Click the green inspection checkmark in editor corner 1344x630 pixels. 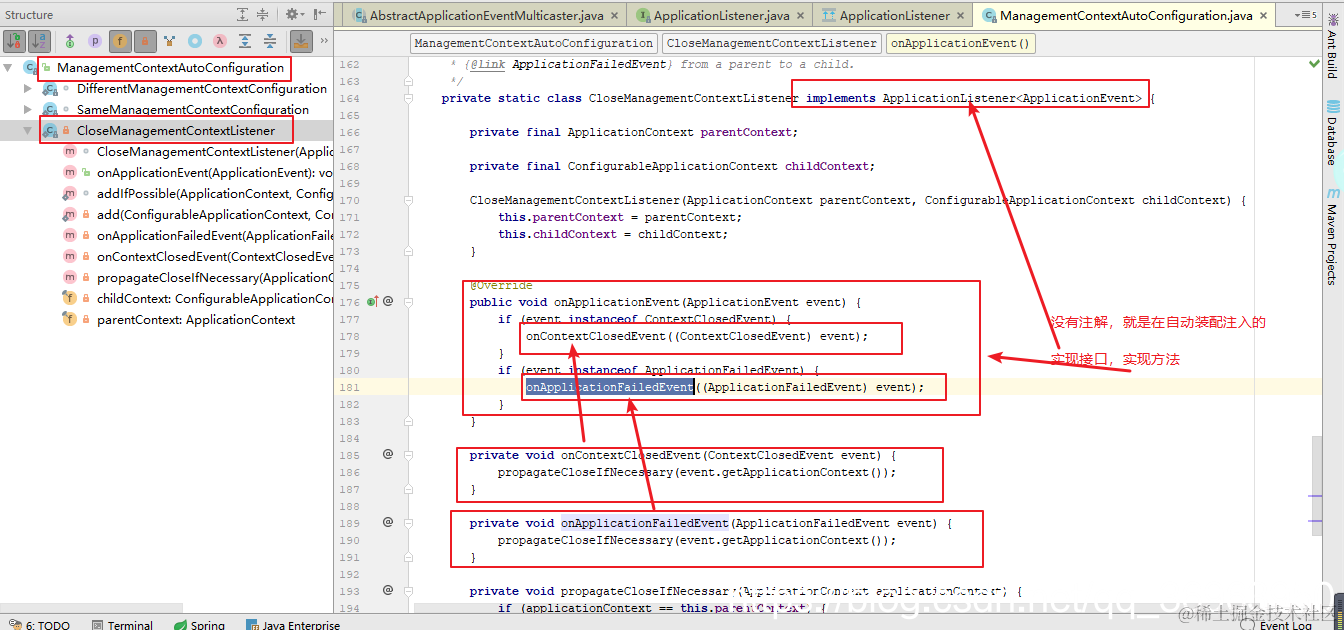click(x=1314, y=64)
